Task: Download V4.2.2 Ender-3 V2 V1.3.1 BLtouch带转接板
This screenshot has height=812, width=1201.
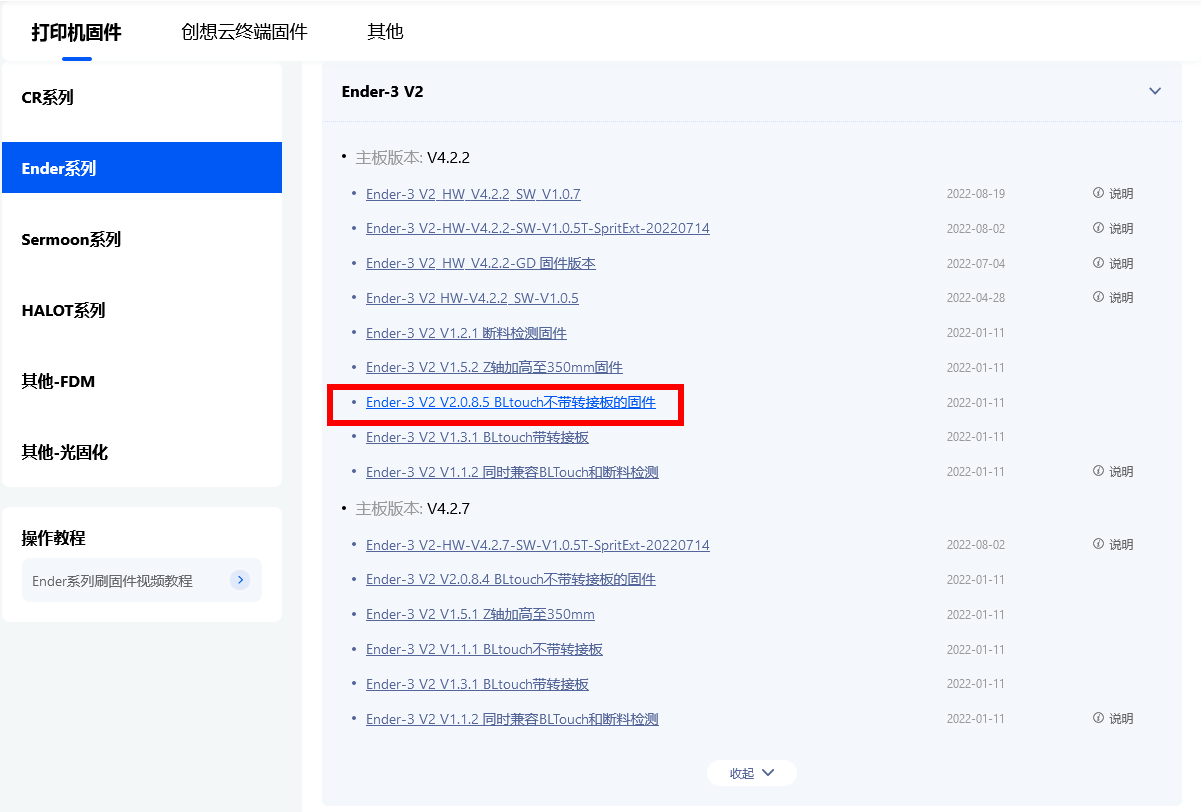Action: point(477,437)
